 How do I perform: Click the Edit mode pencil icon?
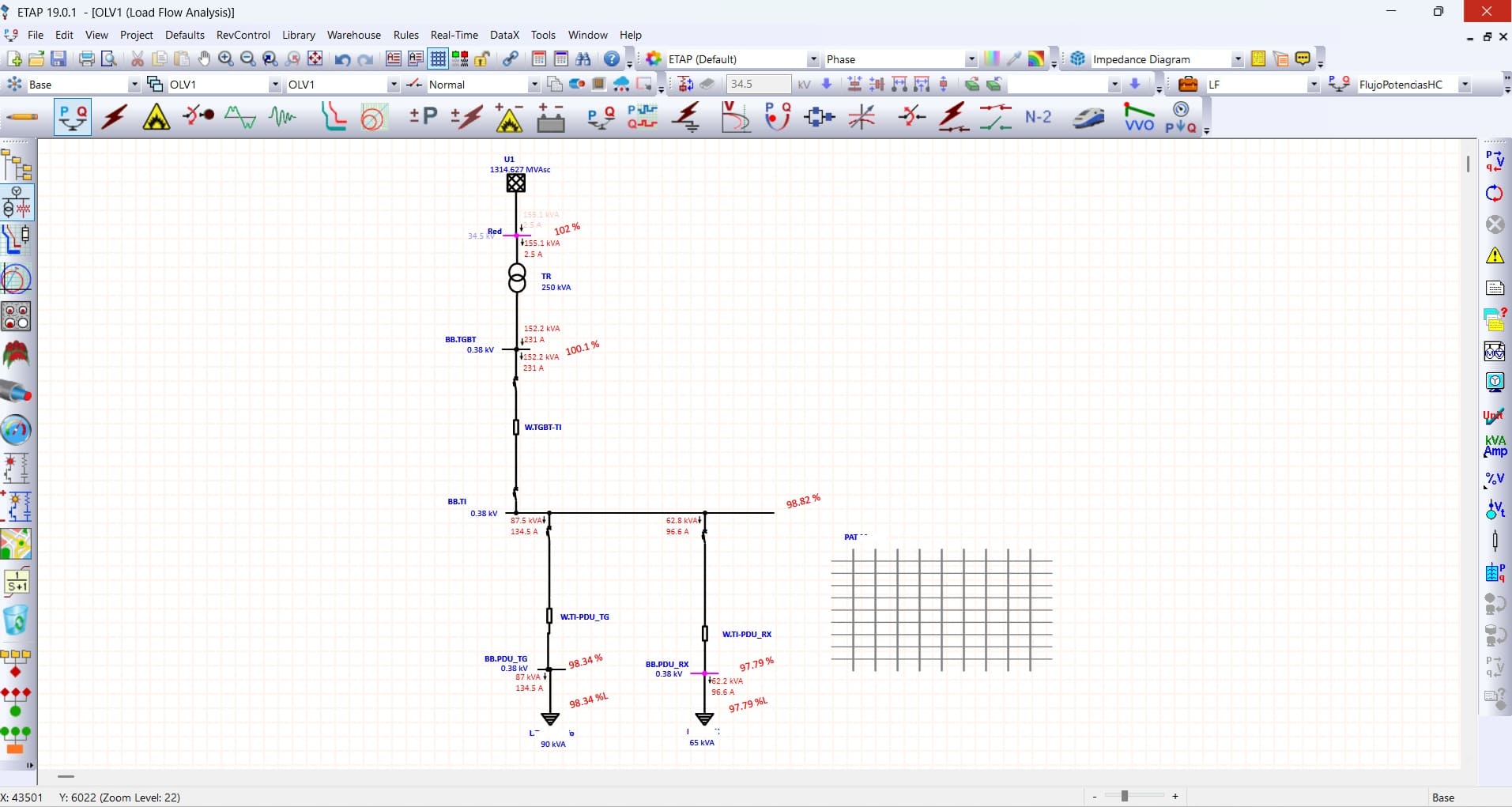[22, 117]
